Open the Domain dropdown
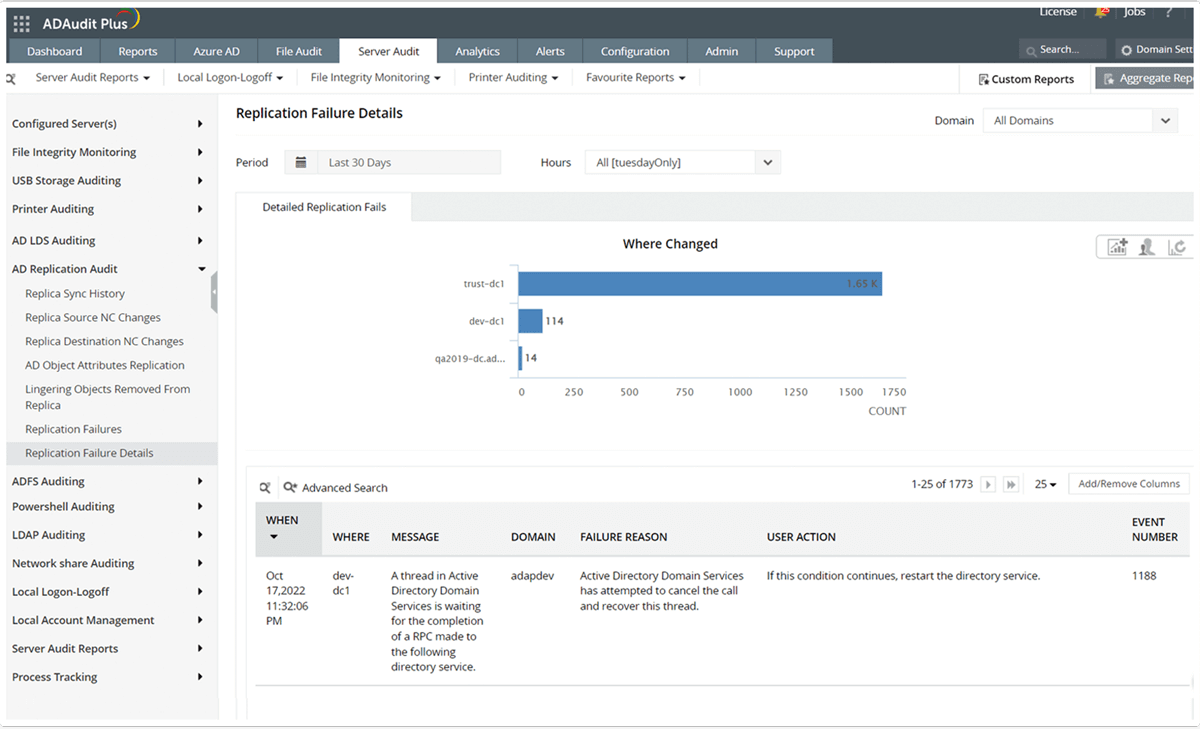Screen dimensions: 1200x729 click(1080, 120)
